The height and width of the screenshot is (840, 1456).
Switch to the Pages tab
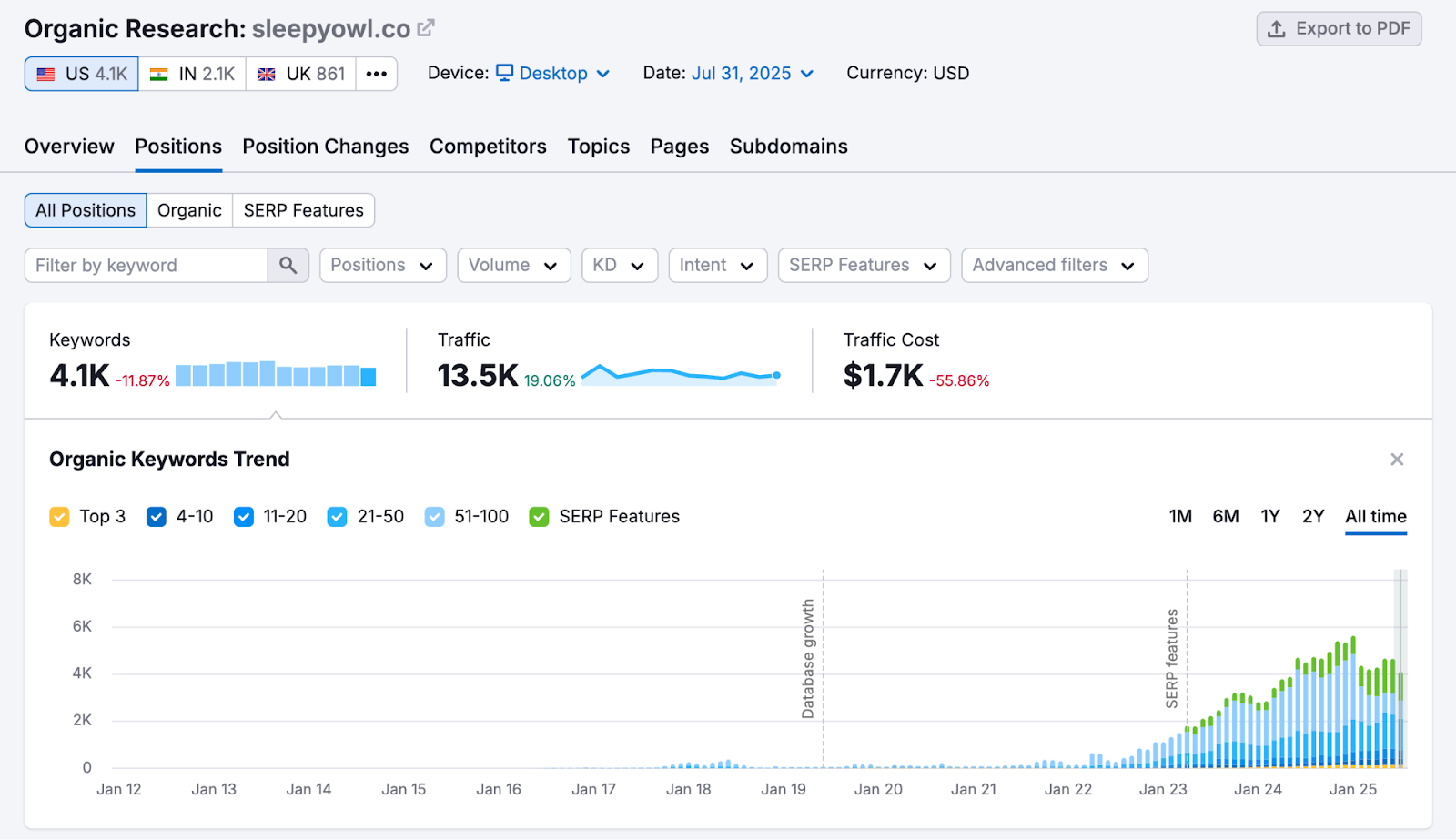click(x=680, y=147)
